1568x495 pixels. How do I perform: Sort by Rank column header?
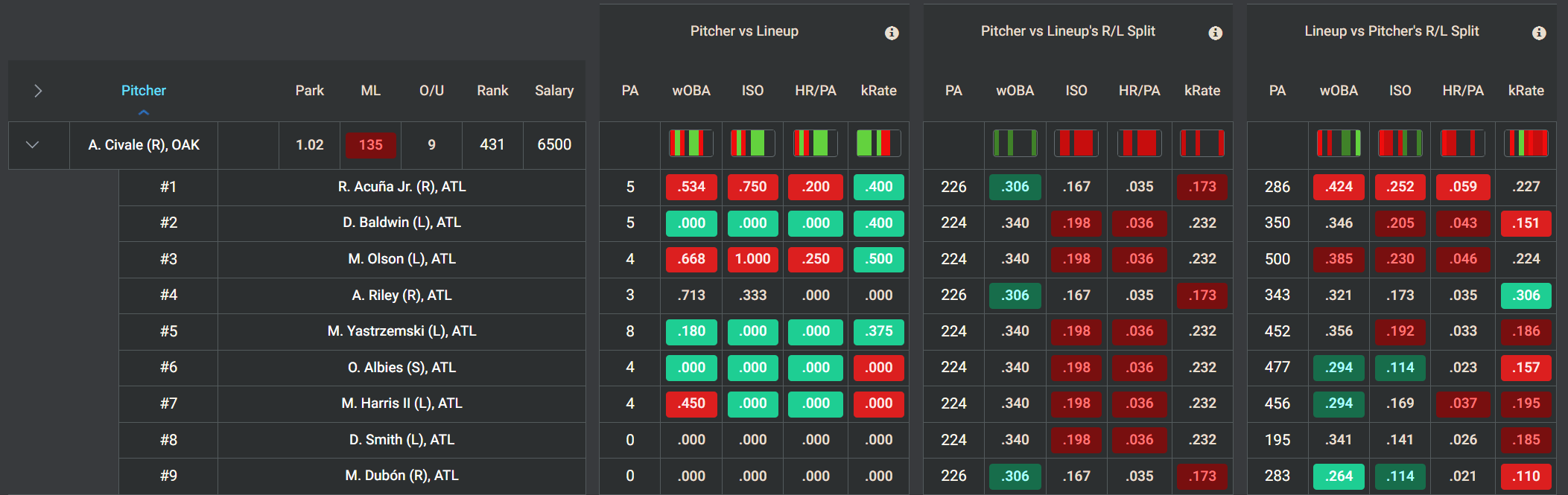tap(492, 91)
